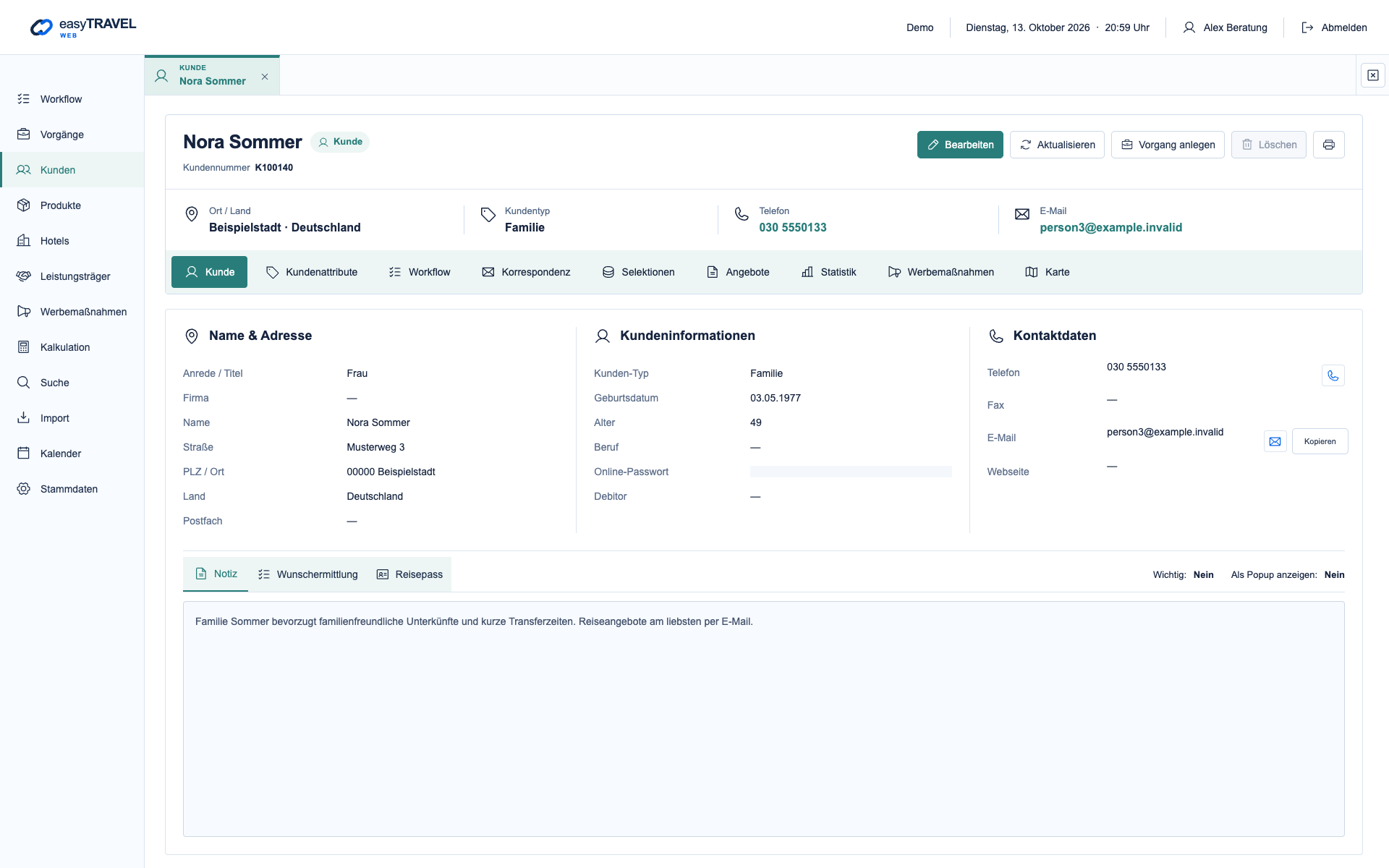Open the Reisepass sub-tab
The image size is (1389, 868).
point(409,574)
